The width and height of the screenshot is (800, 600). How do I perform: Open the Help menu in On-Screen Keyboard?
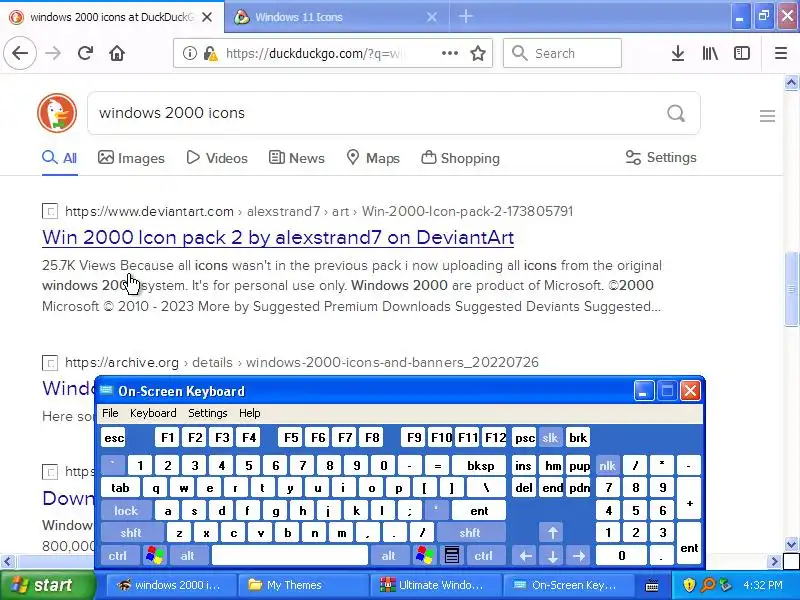click(249, 413)
